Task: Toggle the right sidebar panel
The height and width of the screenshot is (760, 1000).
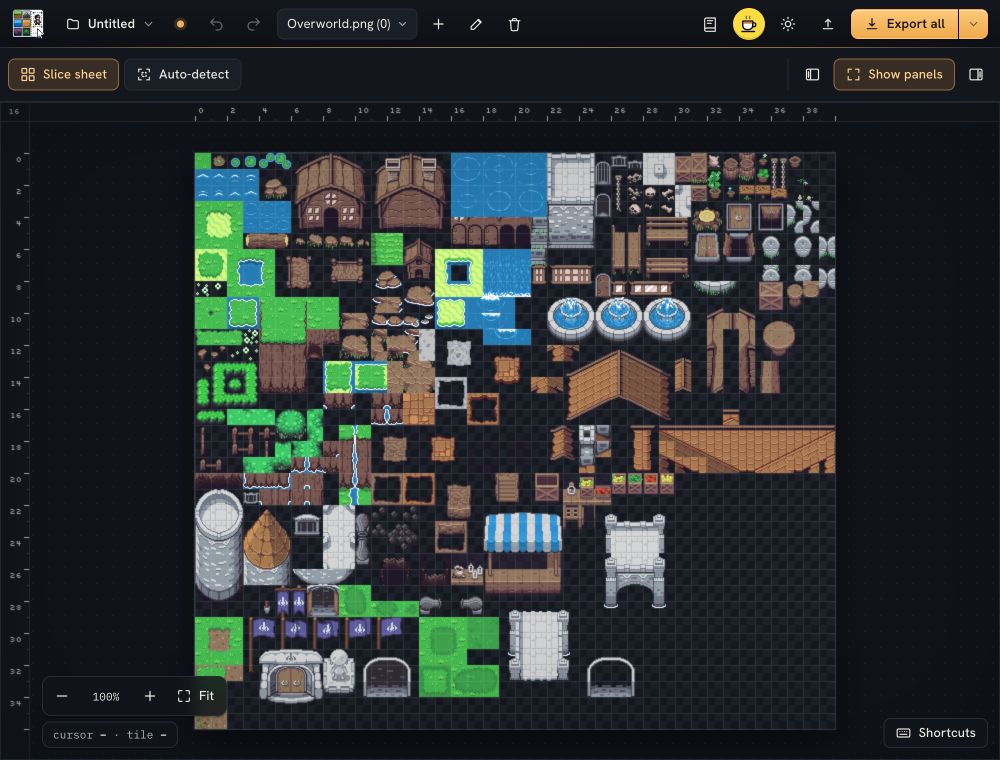Action: [x=976, y=75]
